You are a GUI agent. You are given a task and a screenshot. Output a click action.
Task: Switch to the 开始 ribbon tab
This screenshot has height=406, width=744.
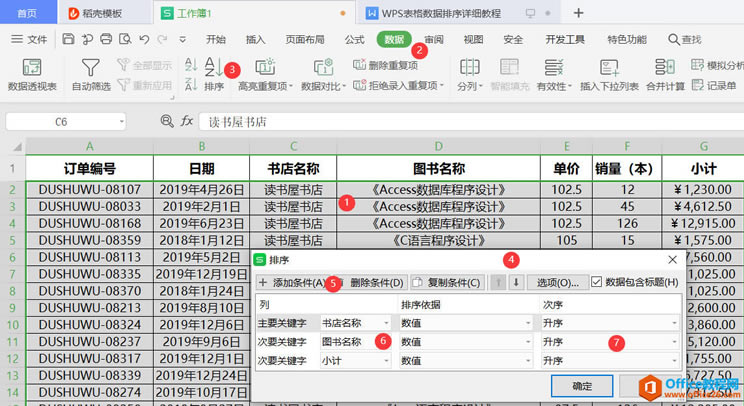coord(216,39)
